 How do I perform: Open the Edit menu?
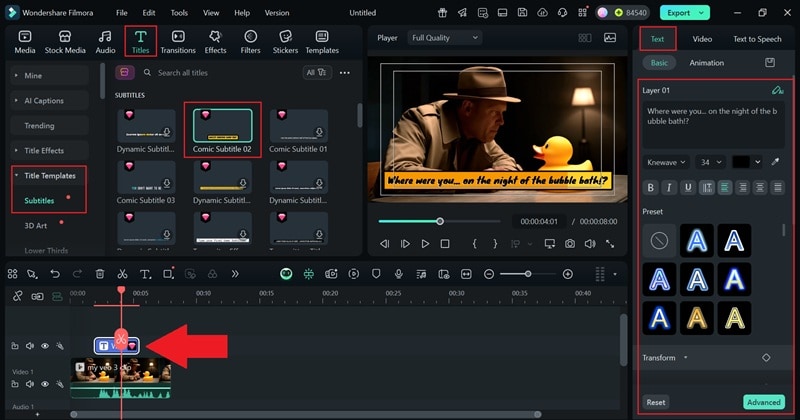pos(148,13)
